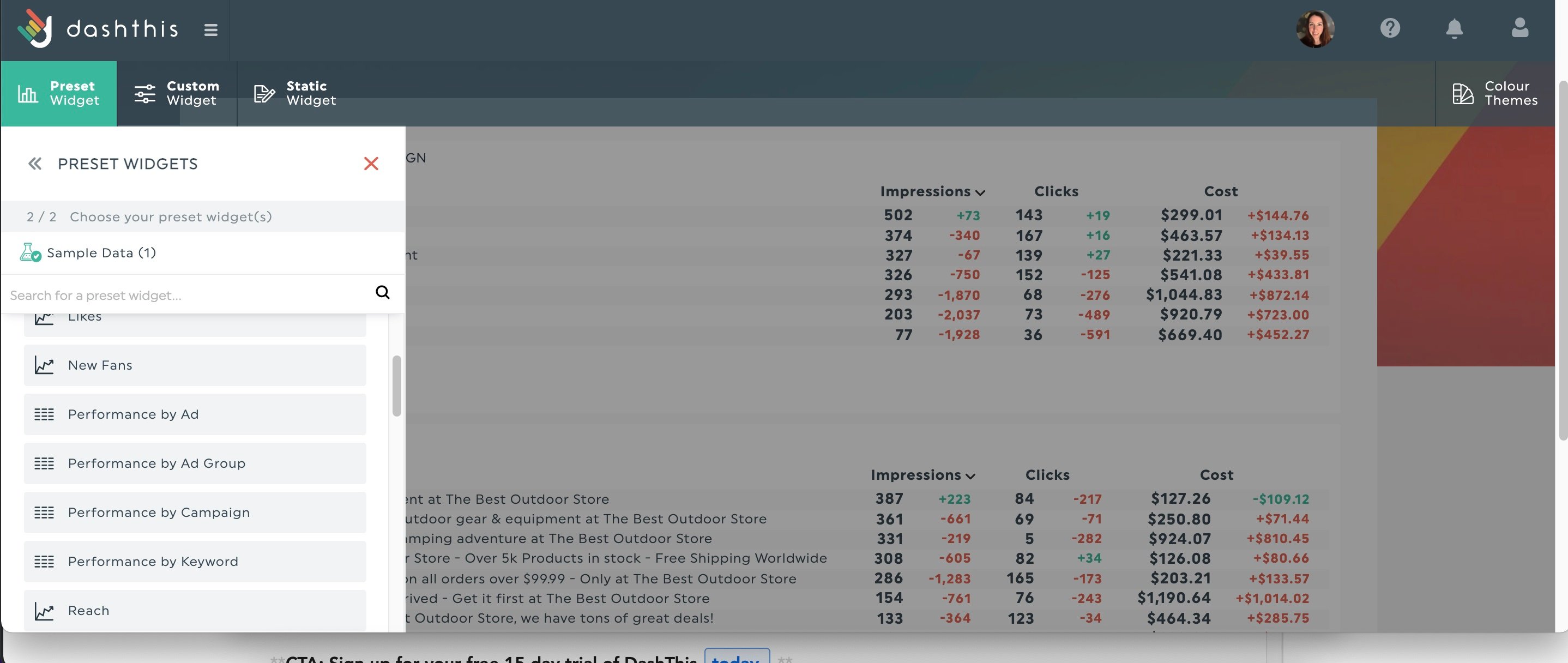Open Colour Themes panel

1495,93
